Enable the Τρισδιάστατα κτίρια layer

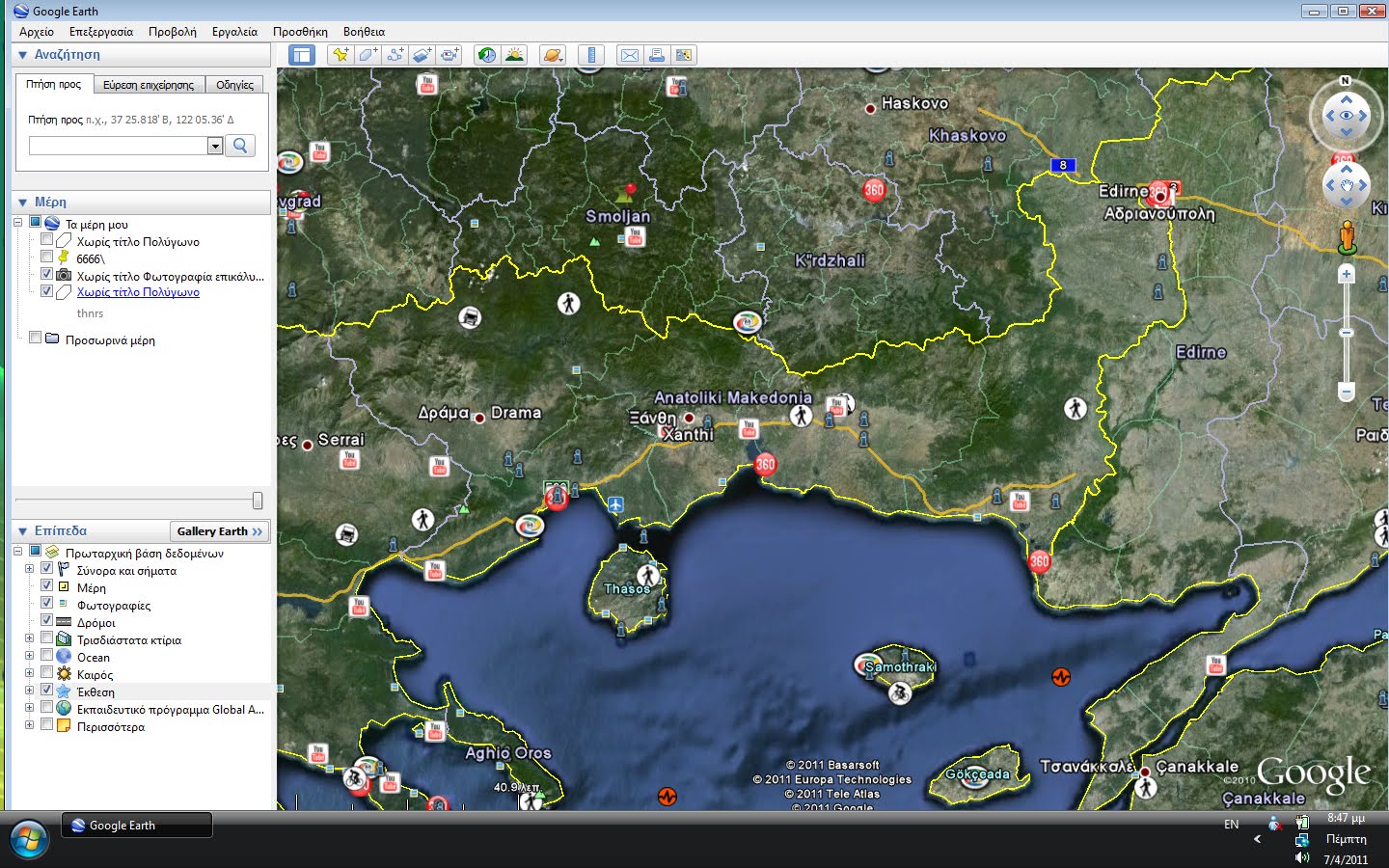46,637
